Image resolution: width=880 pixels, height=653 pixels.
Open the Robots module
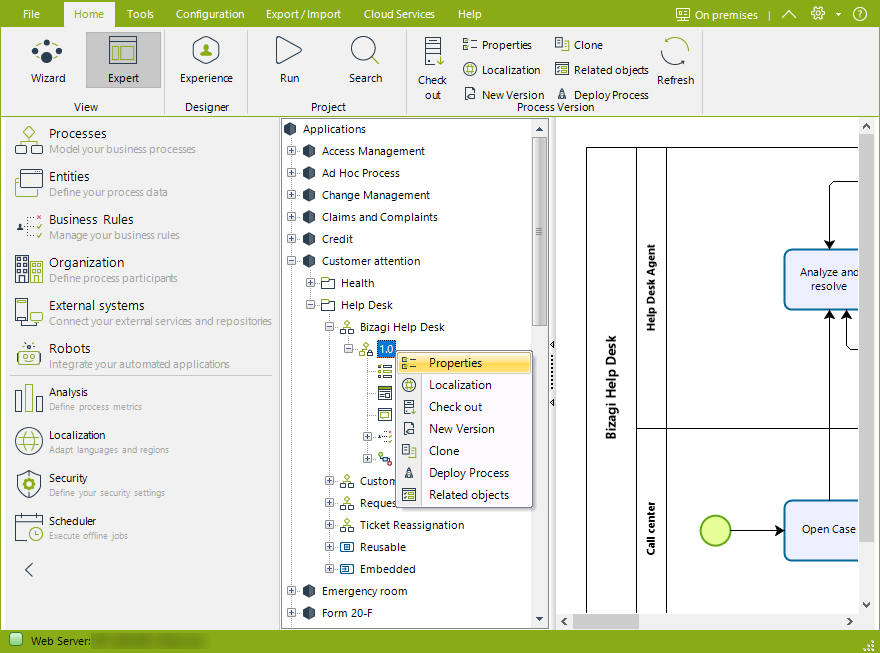click(x=140, y=356)
